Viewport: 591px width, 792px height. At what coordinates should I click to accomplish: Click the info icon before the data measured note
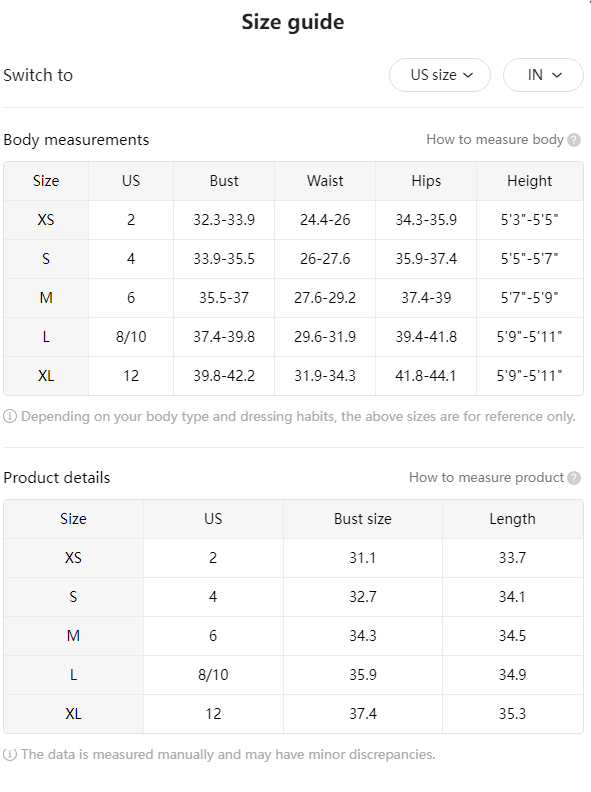pos(10,755)
